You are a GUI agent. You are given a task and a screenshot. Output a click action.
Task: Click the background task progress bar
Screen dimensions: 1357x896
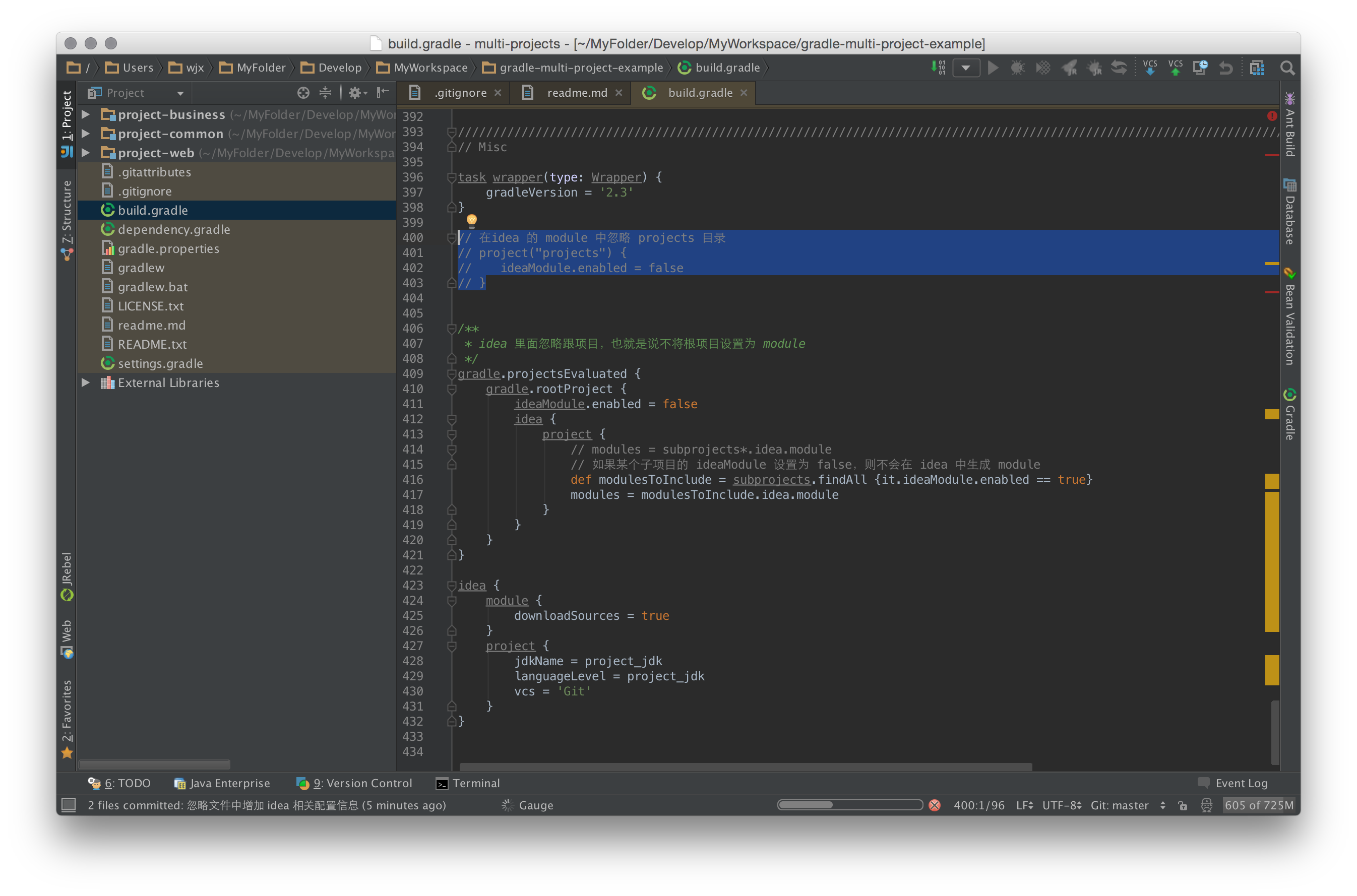pos(849,805)
